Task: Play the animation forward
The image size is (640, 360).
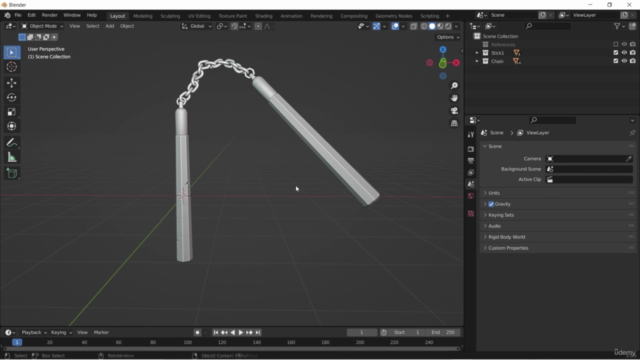Action: tap(241, 333)
